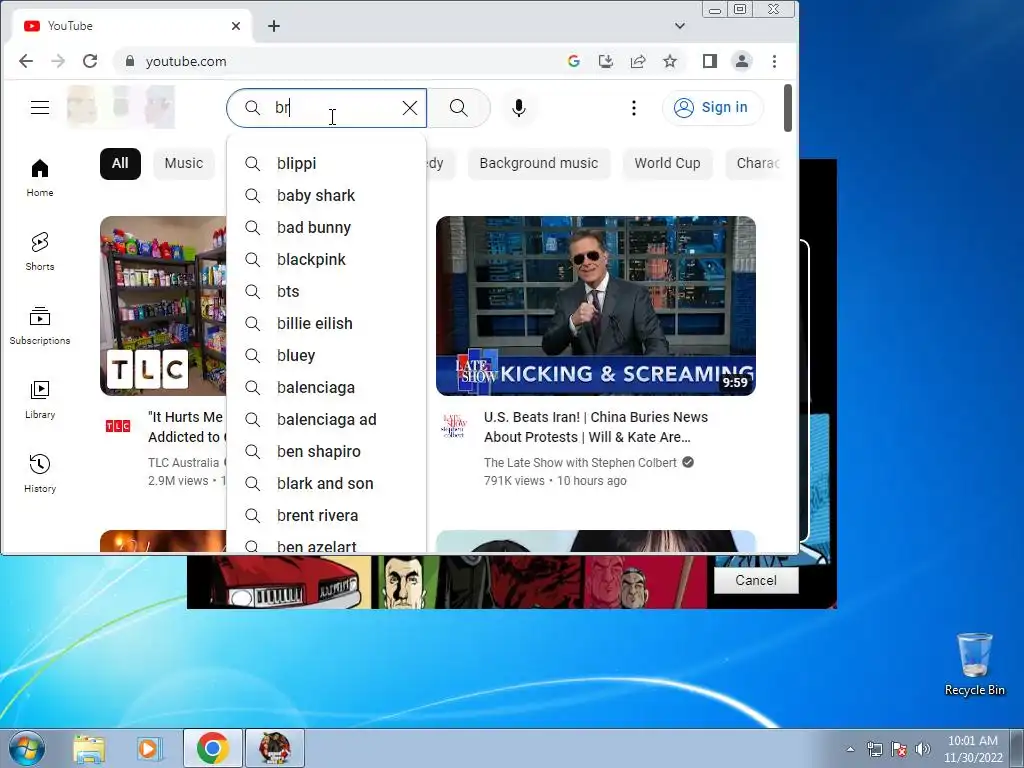This screenshot has height=768, width=1024.
Task: Open 'U.S. Beats Iran!' video title
Action: [x=596, y=427]
